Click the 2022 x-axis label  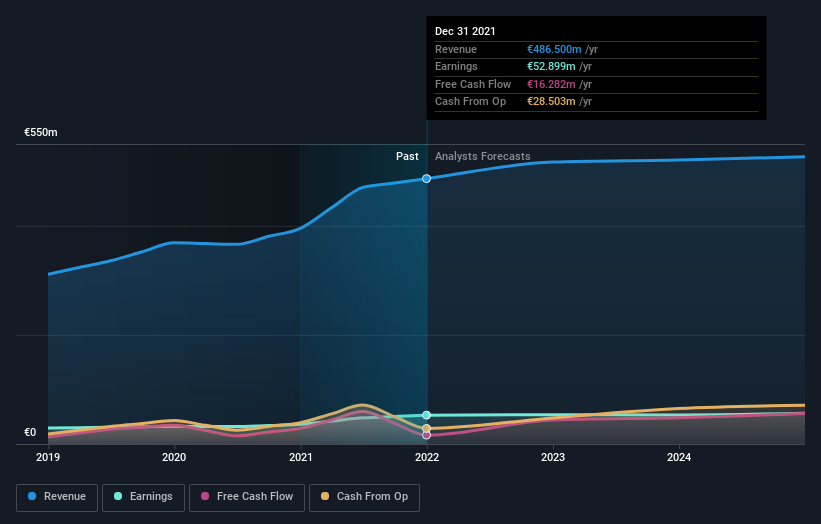(427, 458)
